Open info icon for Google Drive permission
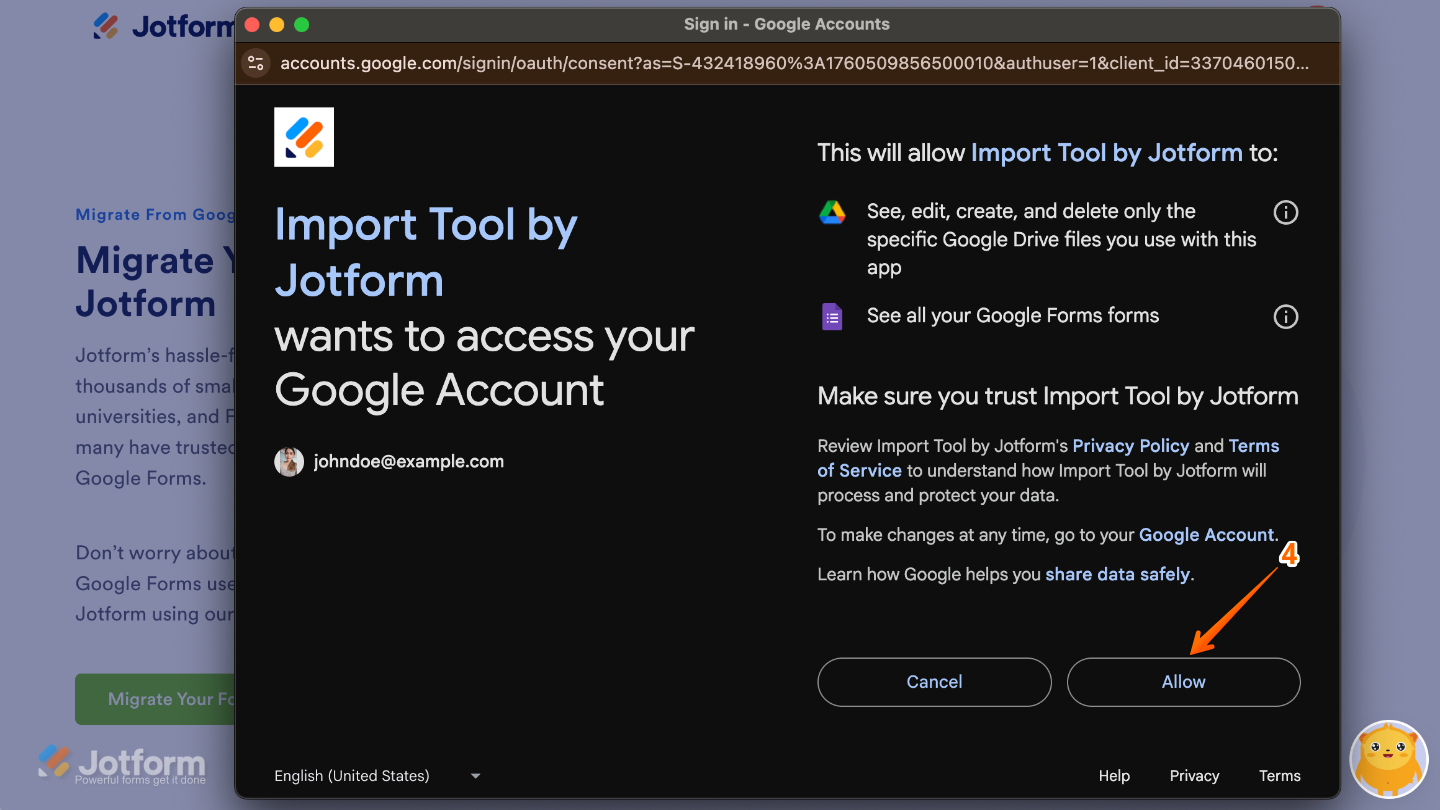The image size is (1440, 810). pyautogui.click(x=1285, y=213)
